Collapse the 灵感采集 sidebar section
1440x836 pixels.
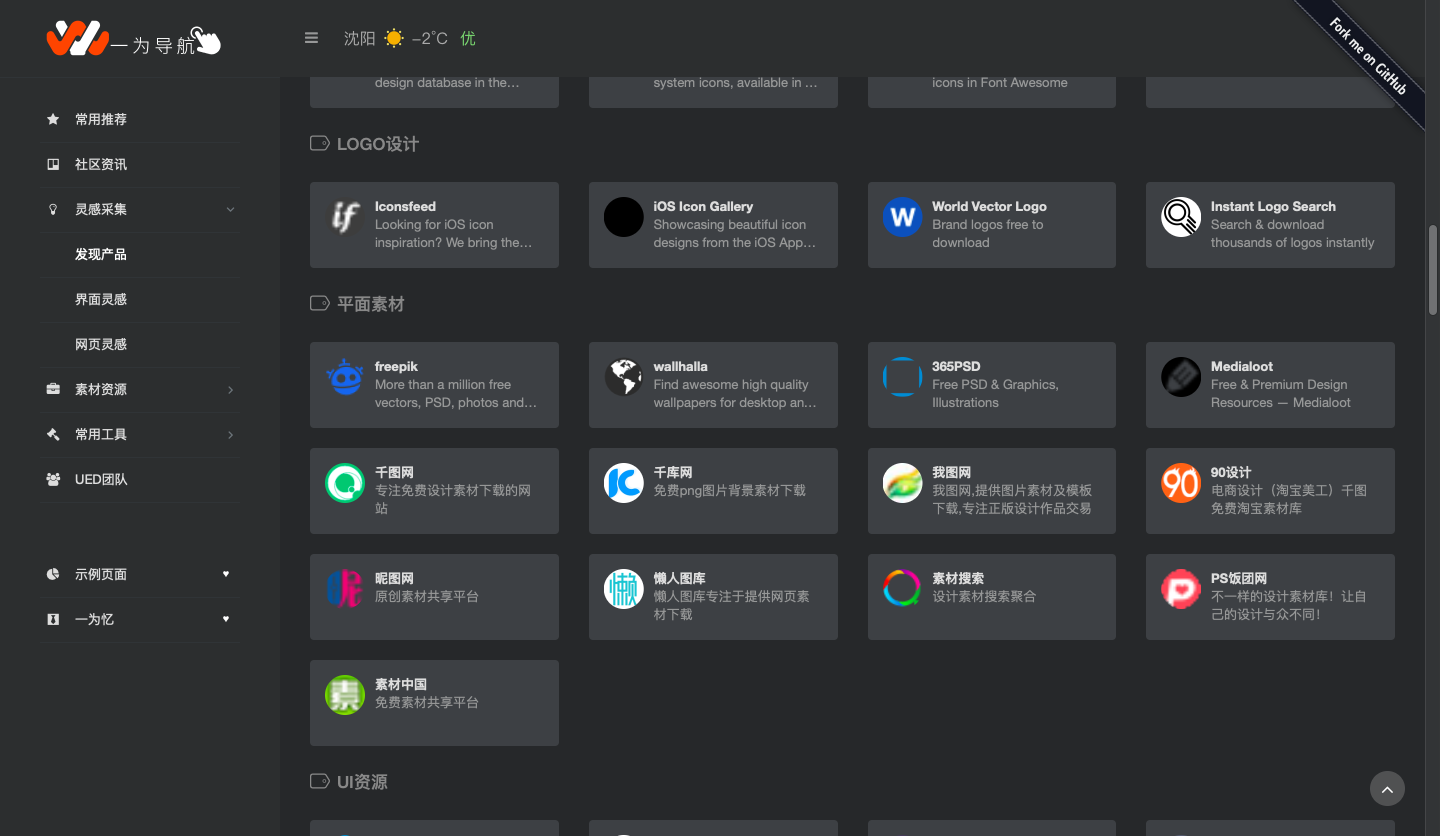[230, 209]
